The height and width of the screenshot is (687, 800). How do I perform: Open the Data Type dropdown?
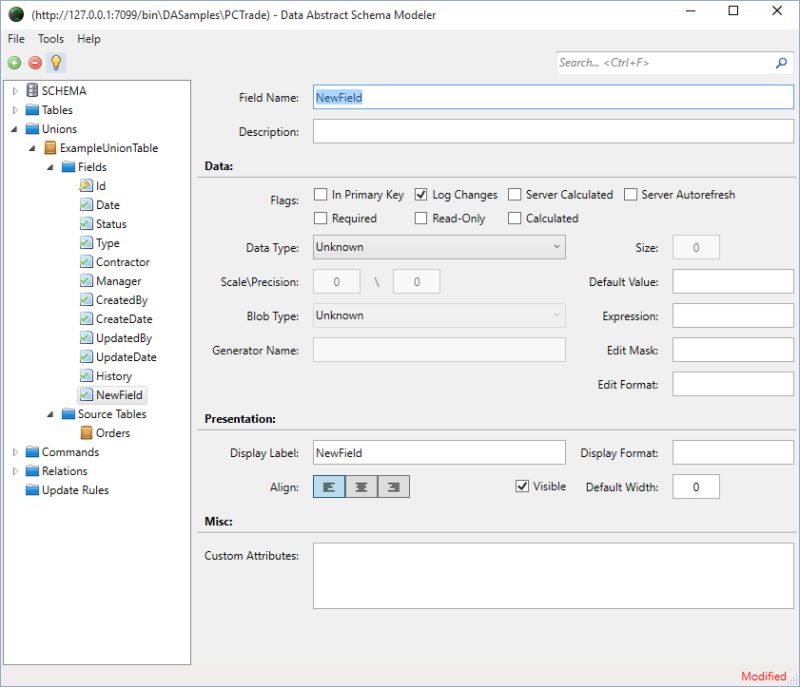439,247
